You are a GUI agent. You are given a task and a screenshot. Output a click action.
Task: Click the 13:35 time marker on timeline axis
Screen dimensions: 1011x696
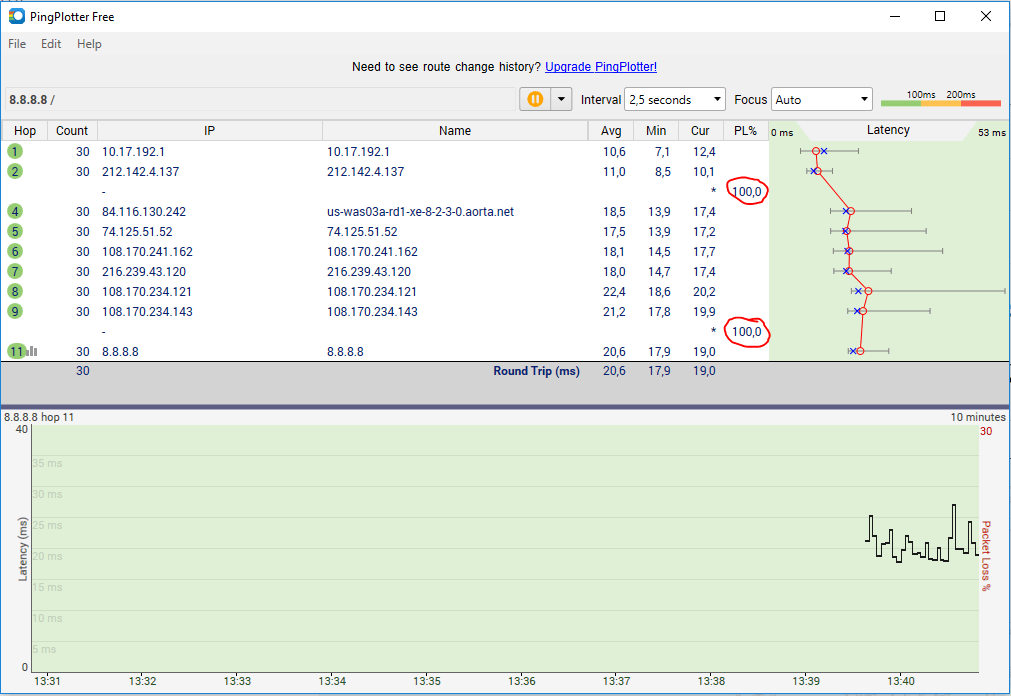(x=427, y=681)
